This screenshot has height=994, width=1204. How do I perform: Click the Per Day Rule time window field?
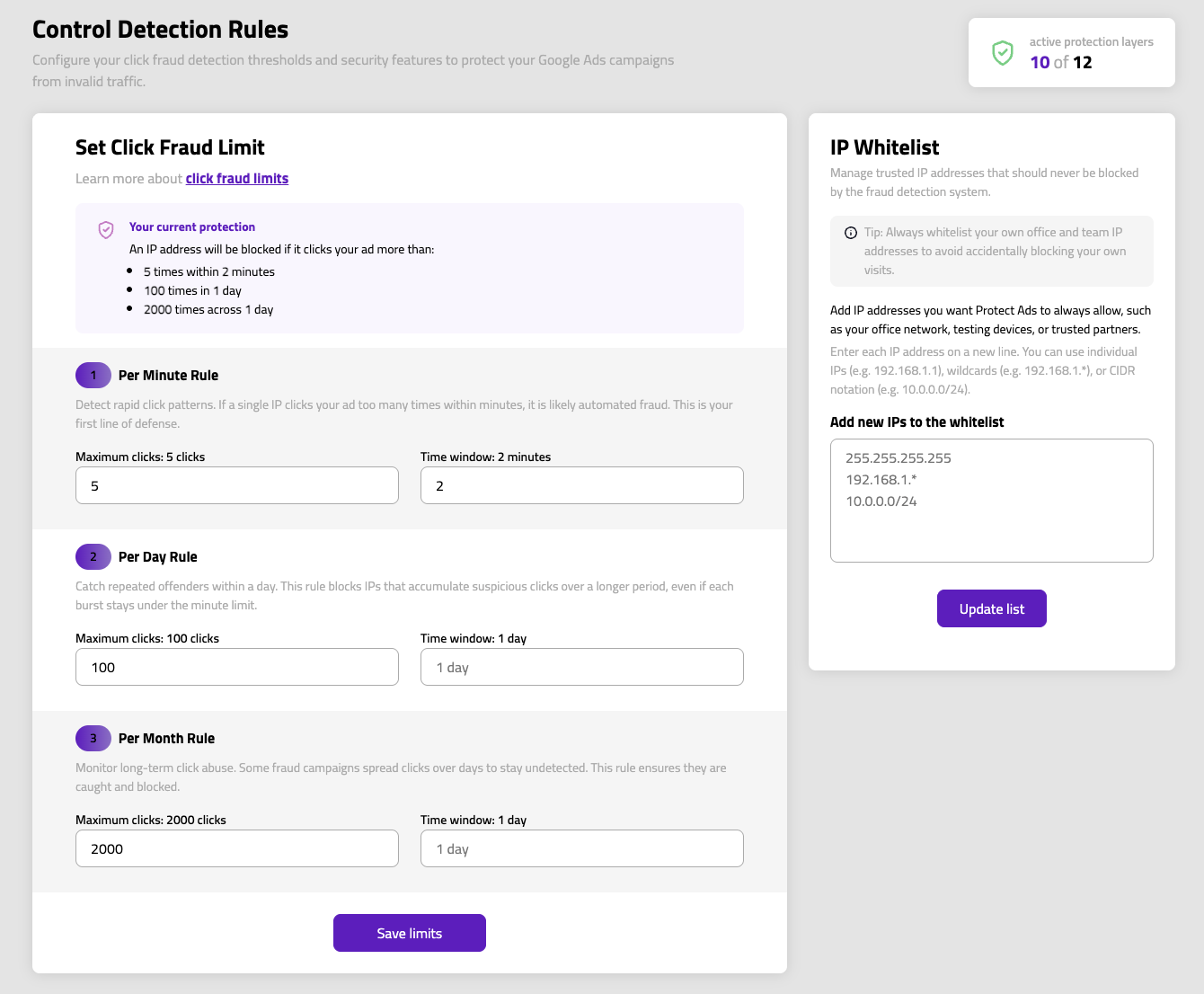coord(581,667)
